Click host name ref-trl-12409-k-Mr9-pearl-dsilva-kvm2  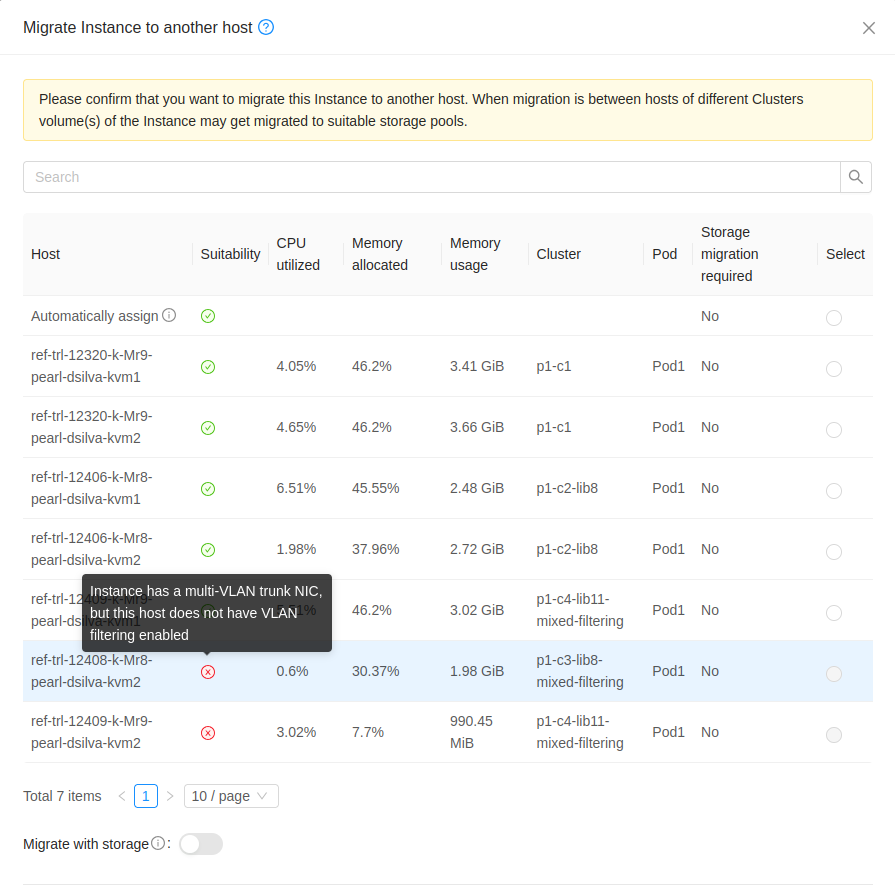click(91, 732)
